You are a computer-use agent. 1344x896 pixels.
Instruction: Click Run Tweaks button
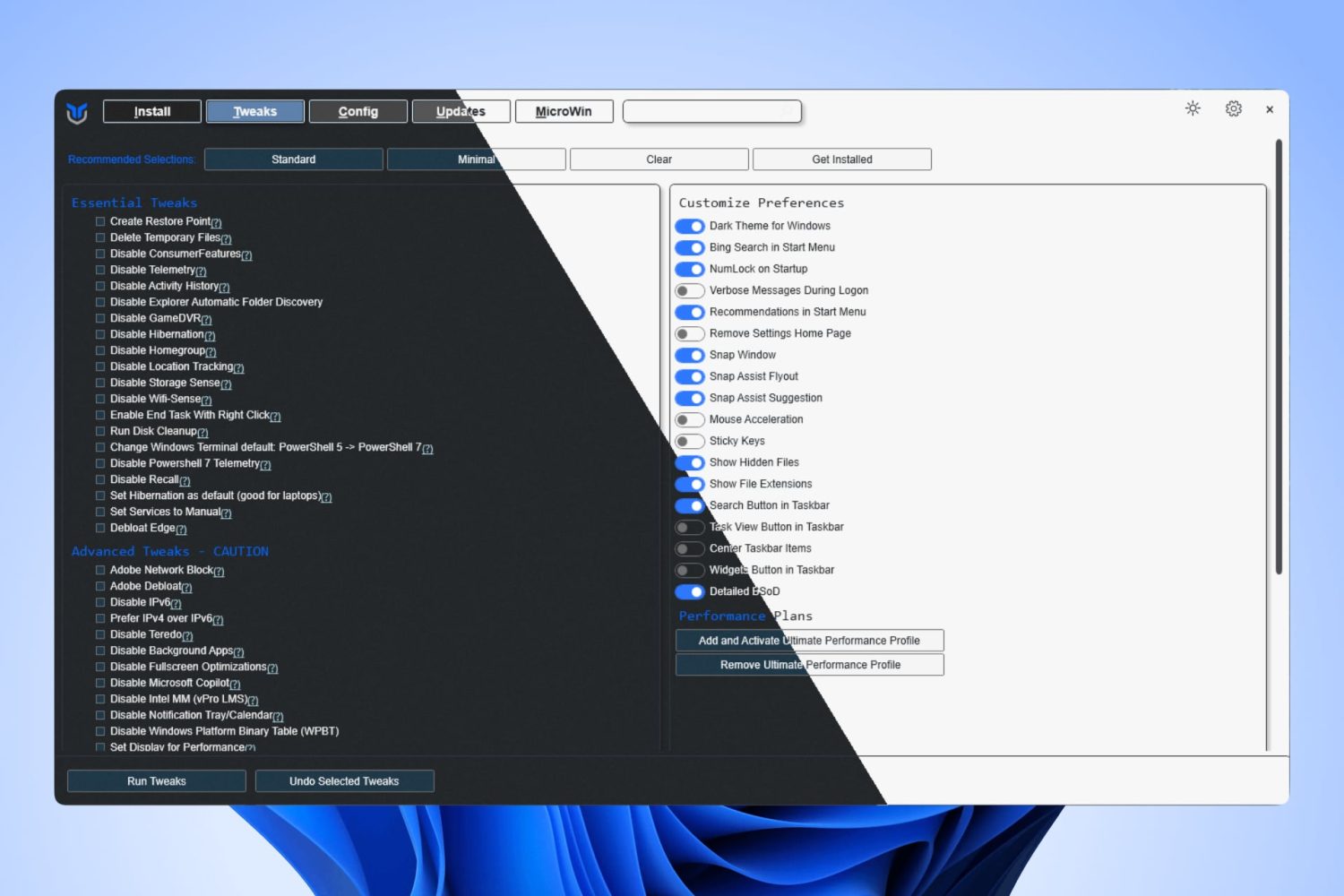tap(157, 781)
